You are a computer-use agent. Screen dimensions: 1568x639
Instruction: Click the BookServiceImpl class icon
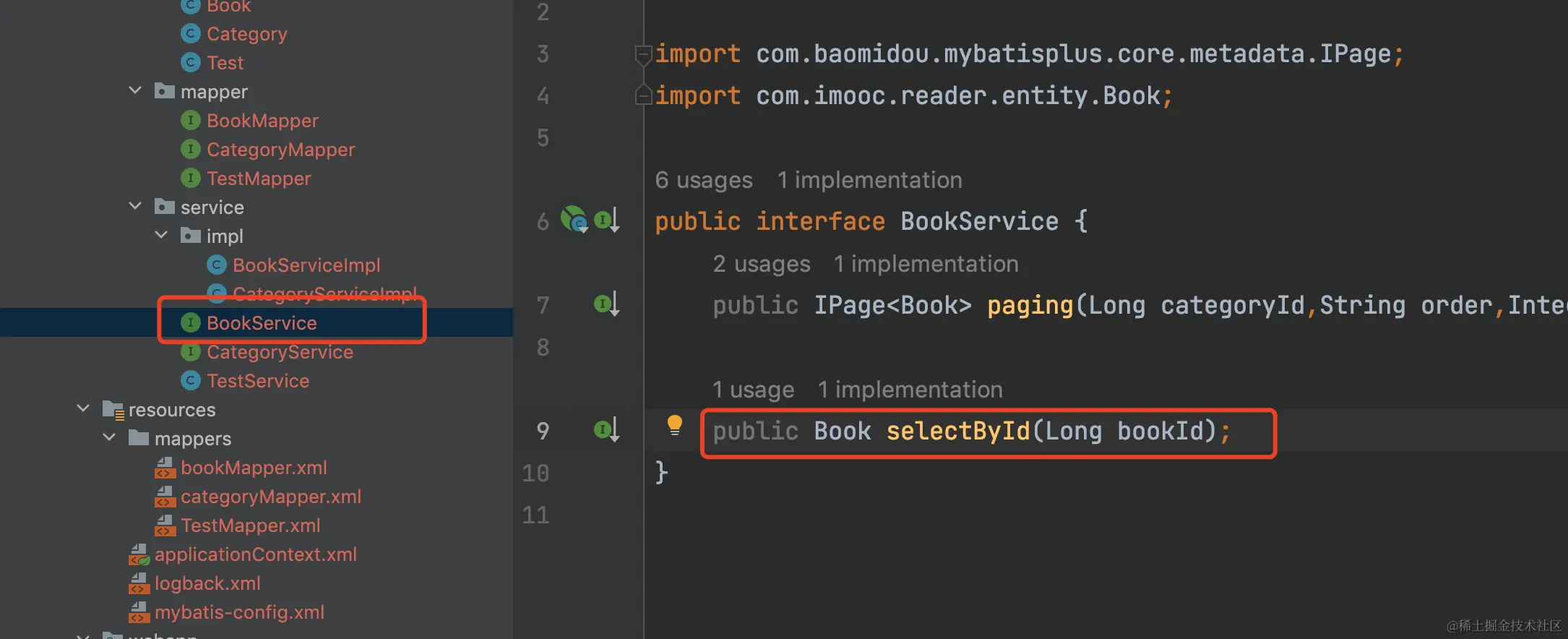pos(216,265)
